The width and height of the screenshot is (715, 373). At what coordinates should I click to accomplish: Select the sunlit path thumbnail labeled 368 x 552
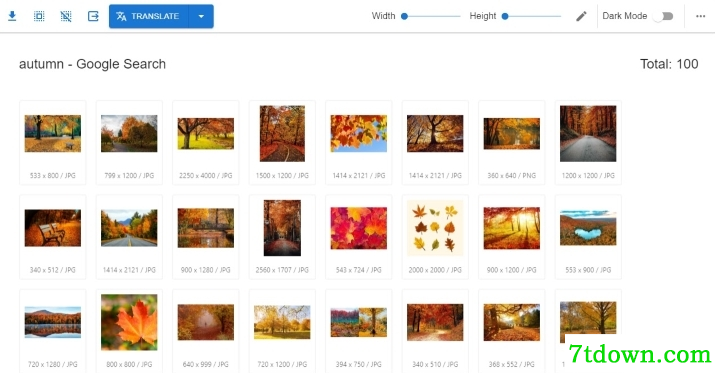point(512,322)
